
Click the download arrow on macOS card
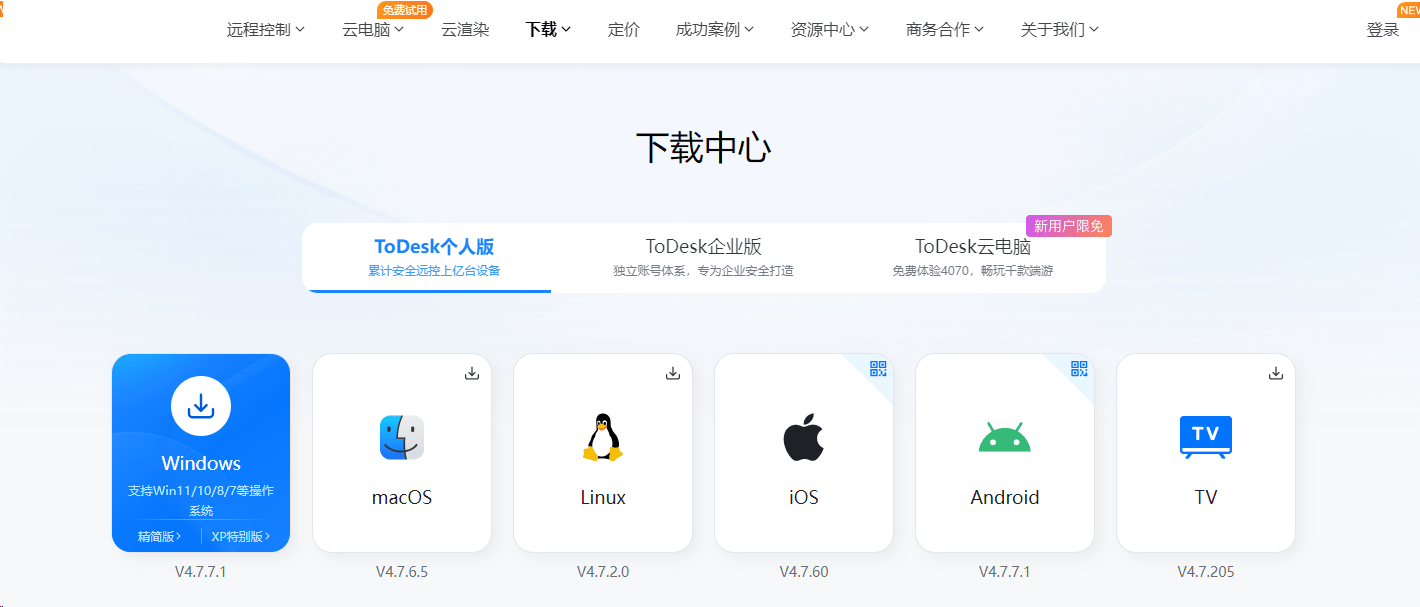pos(472,373)
